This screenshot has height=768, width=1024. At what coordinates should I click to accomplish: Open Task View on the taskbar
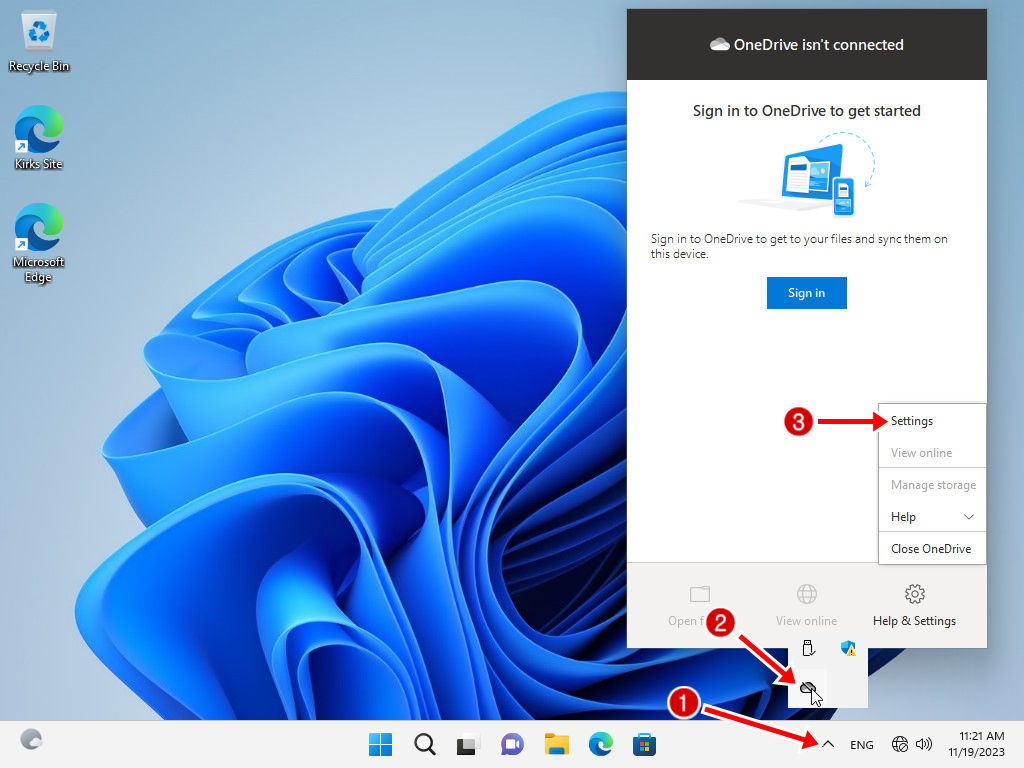[468, 744]
